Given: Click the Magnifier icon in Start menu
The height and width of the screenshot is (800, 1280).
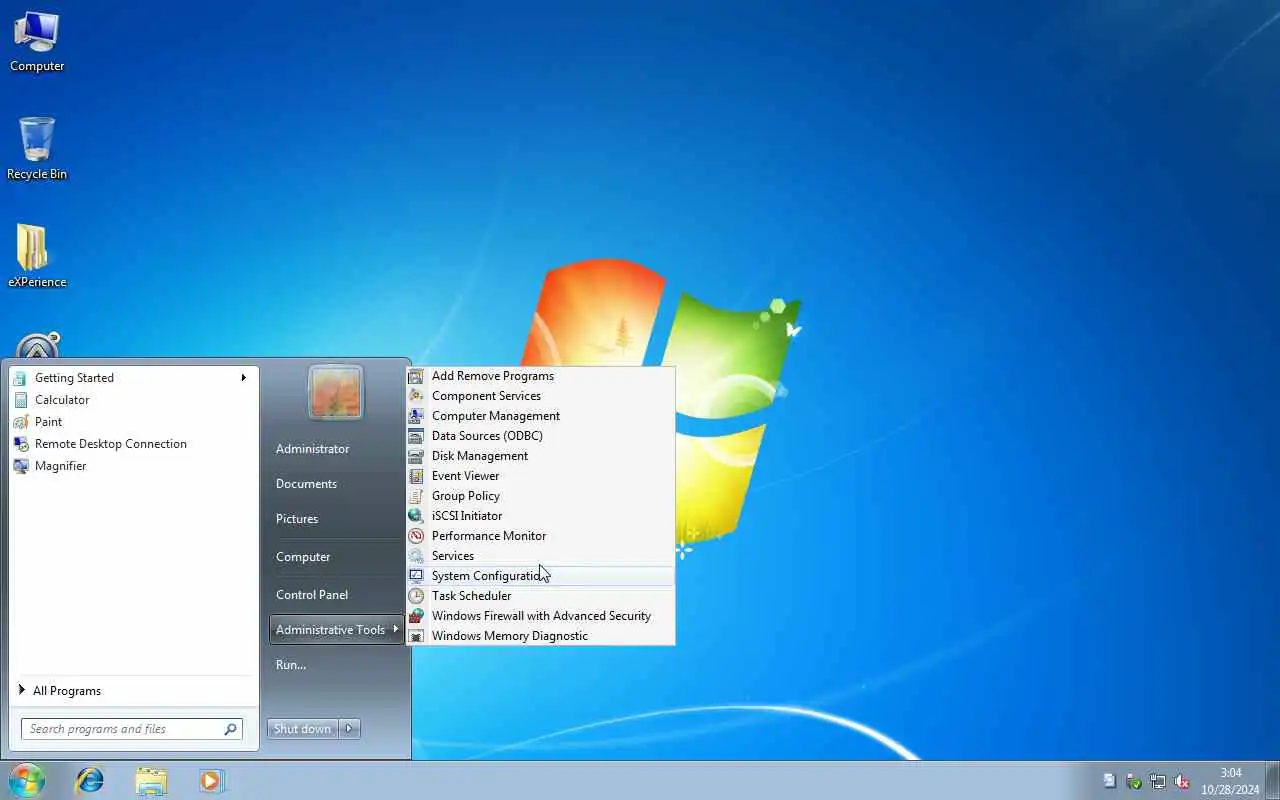Looking at the screenshot, I should tap(20, 466).
